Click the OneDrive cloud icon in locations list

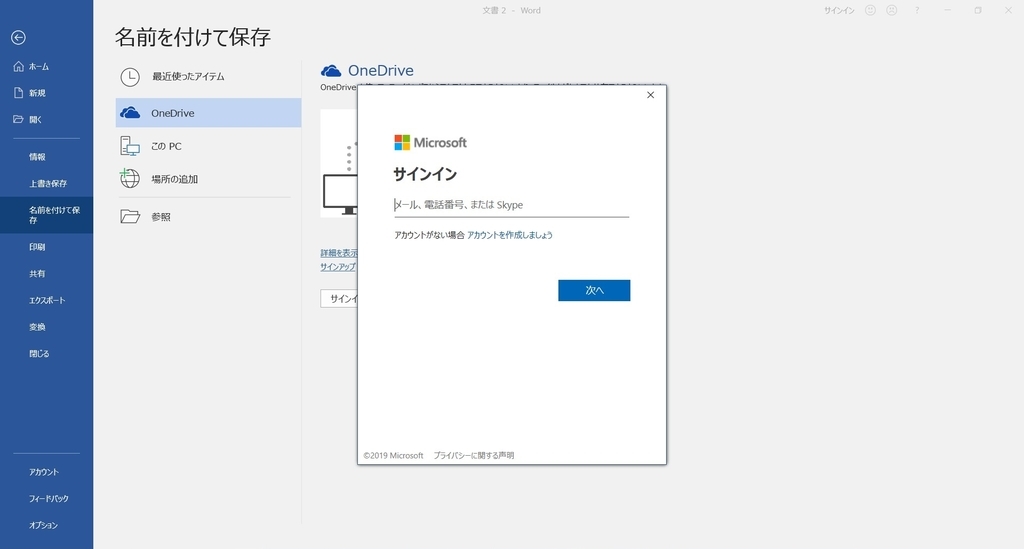(x=130, y=113)
